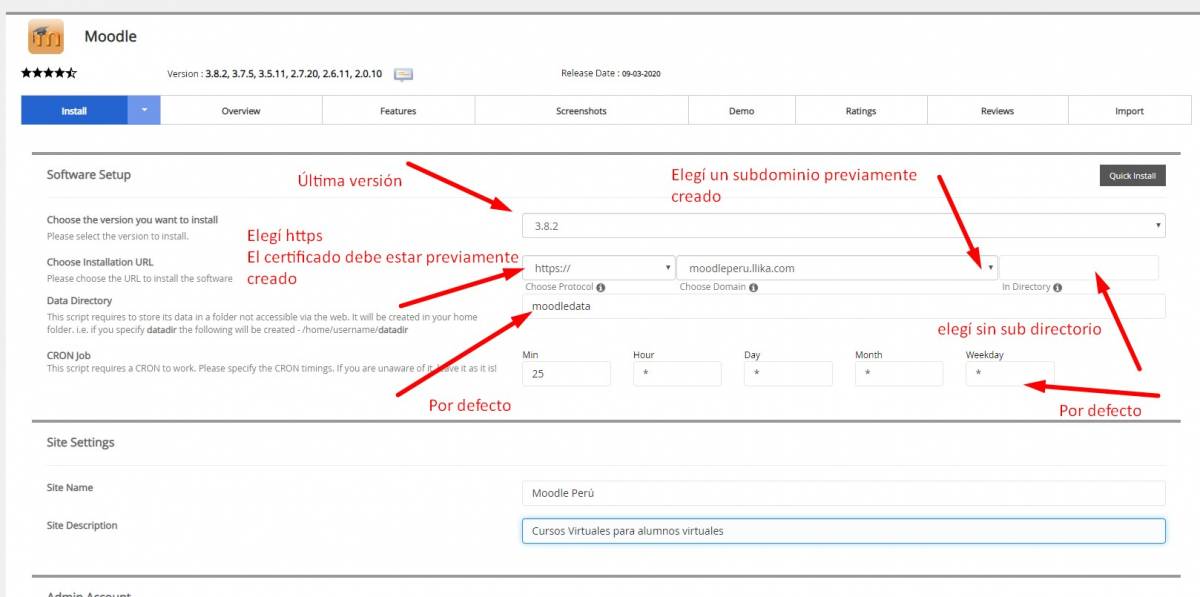Go to the Reviews tab
The height and width of the screenshot is (597, 1200).
pyautogui.click(x=998, y=111)
